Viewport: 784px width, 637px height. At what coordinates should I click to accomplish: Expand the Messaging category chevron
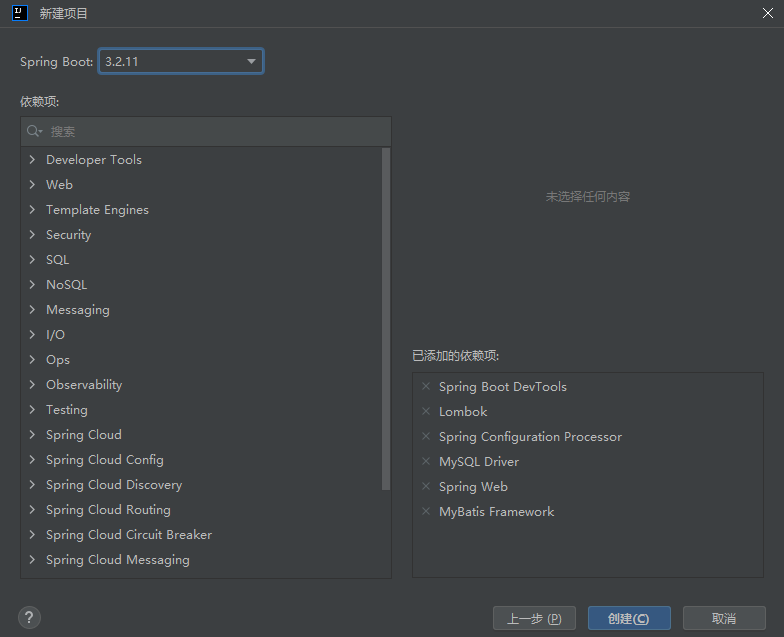[32, 310]
